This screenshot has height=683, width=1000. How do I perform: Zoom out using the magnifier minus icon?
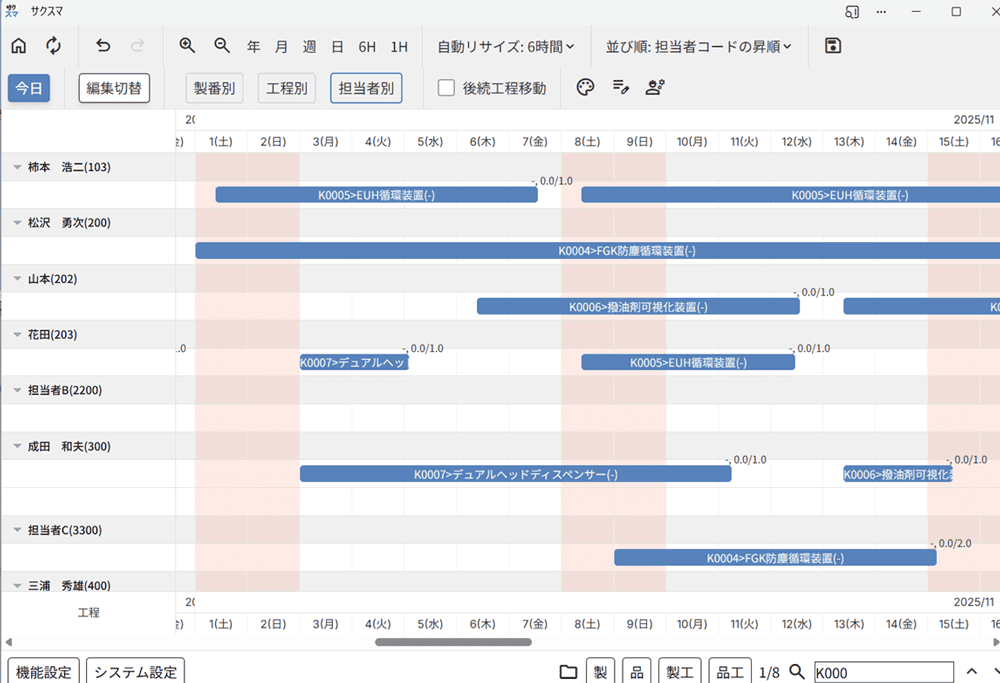[x=222, y=45]
